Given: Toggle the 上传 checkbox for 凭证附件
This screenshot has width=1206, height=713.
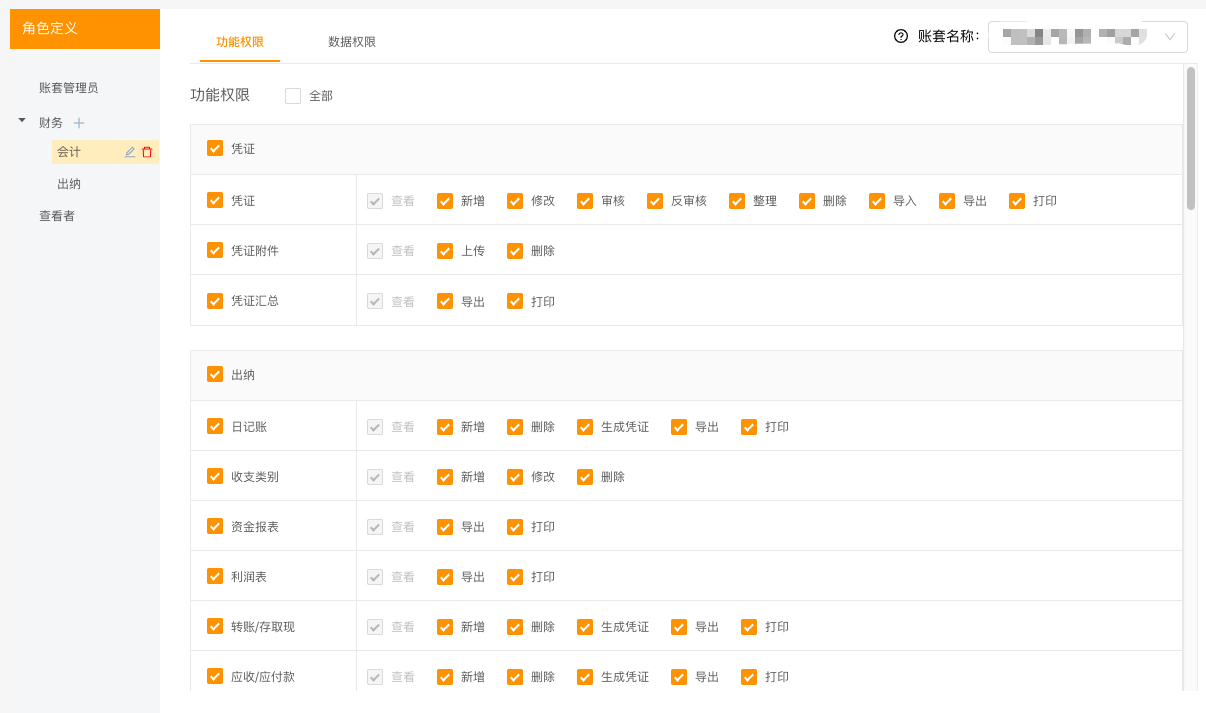Looking at the screenshot, I should tap(445, 251).
